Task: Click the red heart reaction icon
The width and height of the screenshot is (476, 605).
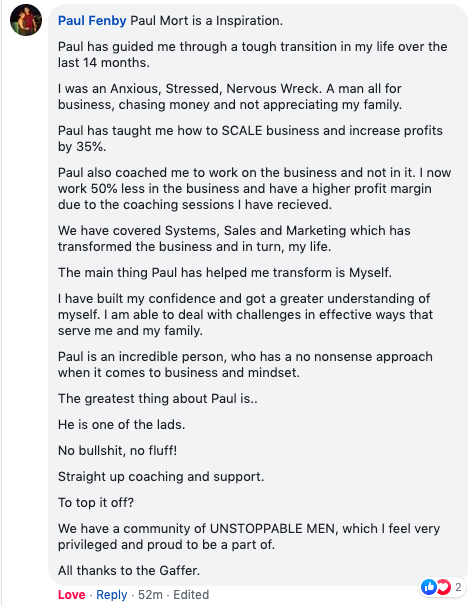Action: (443, 587)
